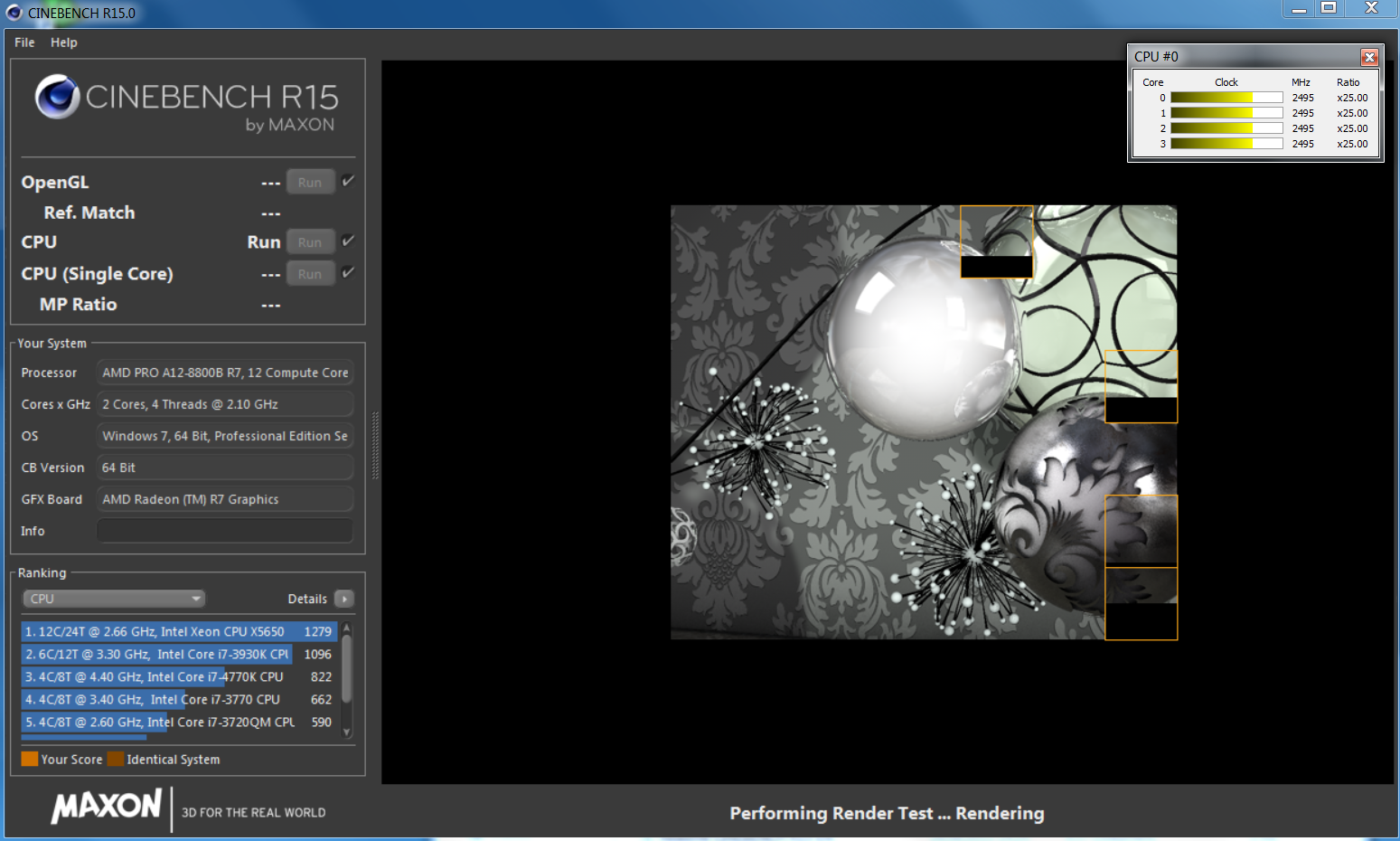The height and width of the screenshot is (841, 1400).
Task: Click ranking list scrollbar up arrow
Action: click(x=347, y=627)
